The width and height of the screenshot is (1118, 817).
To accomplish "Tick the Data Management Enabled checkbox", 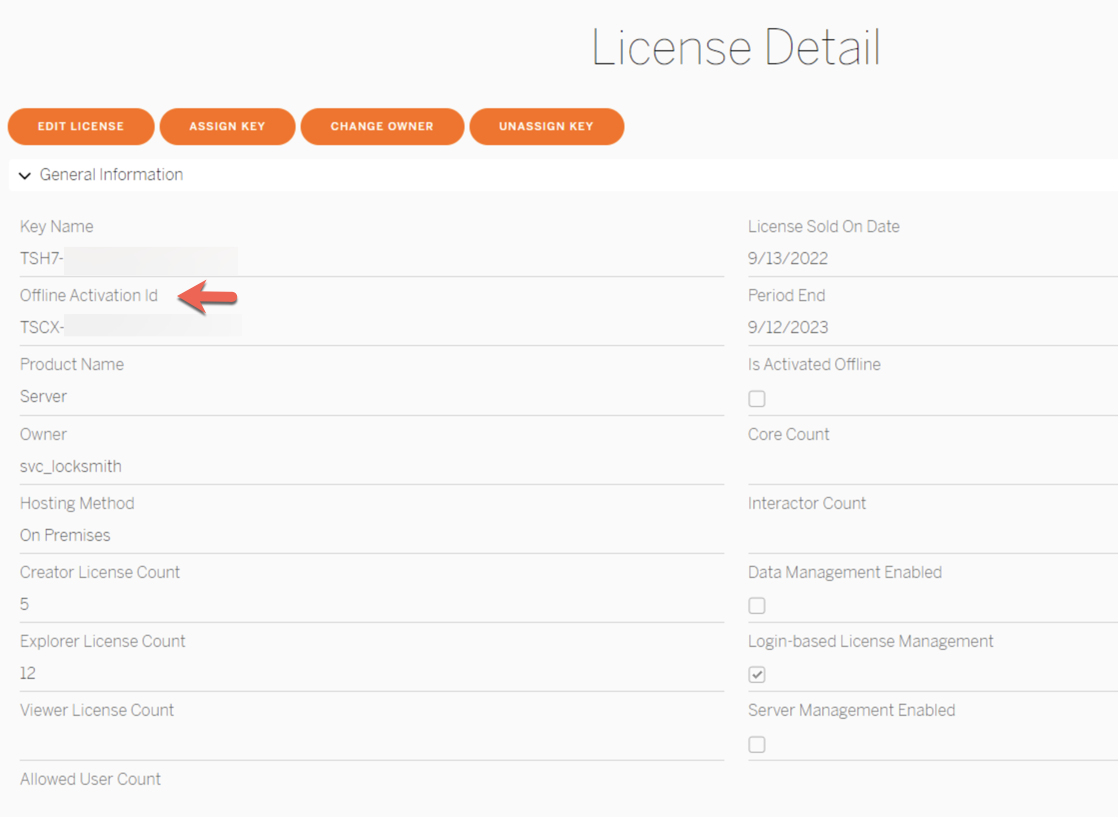I will (x=757, y=606).
